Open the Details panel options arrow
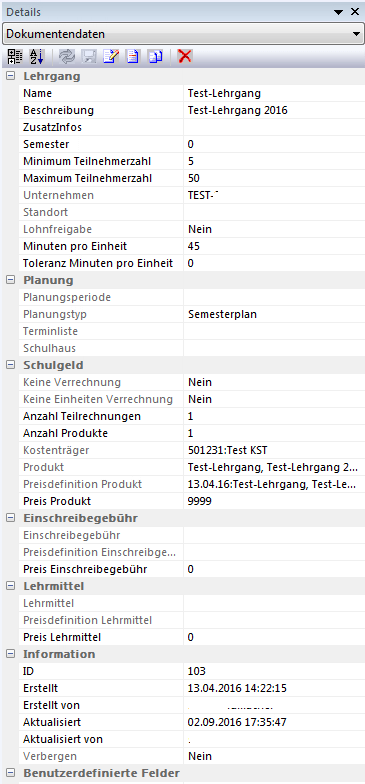Viewport: 365px width, 784px height. pyautogui.click(x=338, y=12)
